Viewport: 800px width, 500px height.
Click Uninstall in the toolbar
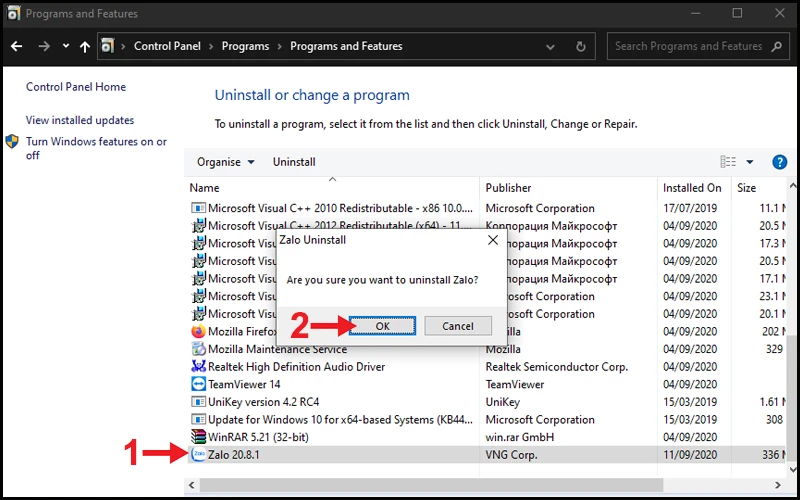tap(294, 162)
